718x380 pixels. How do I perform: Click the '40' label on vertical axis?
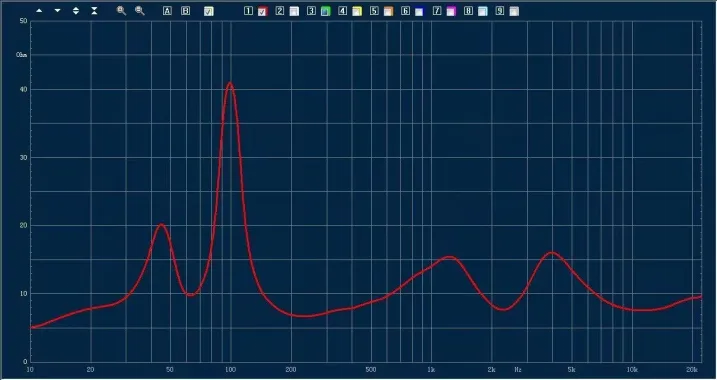[x=23, y=89]
